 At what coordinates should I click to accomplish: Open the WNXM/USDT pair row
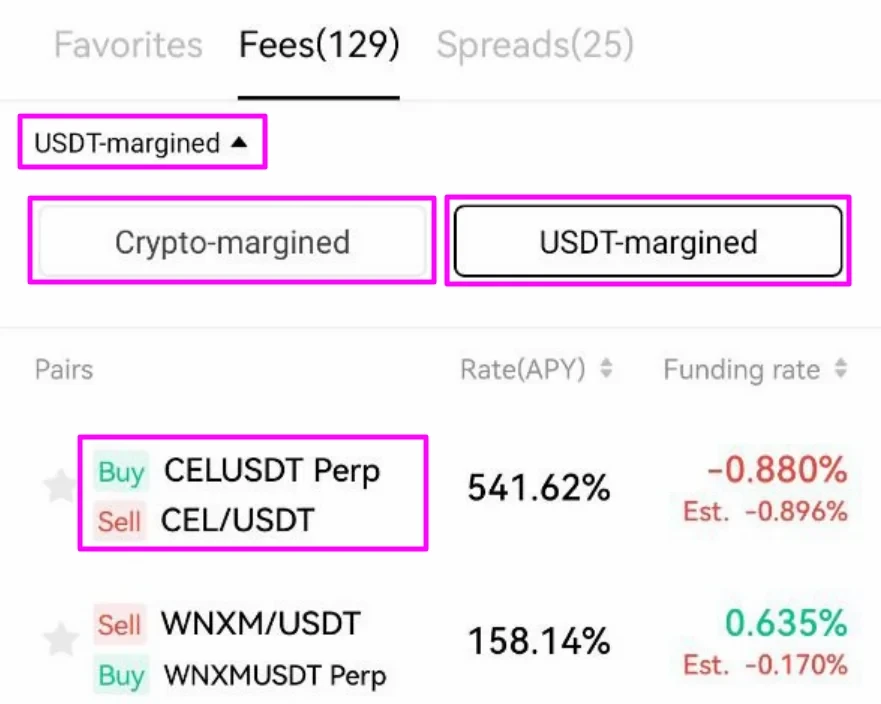tap(260, 625)
